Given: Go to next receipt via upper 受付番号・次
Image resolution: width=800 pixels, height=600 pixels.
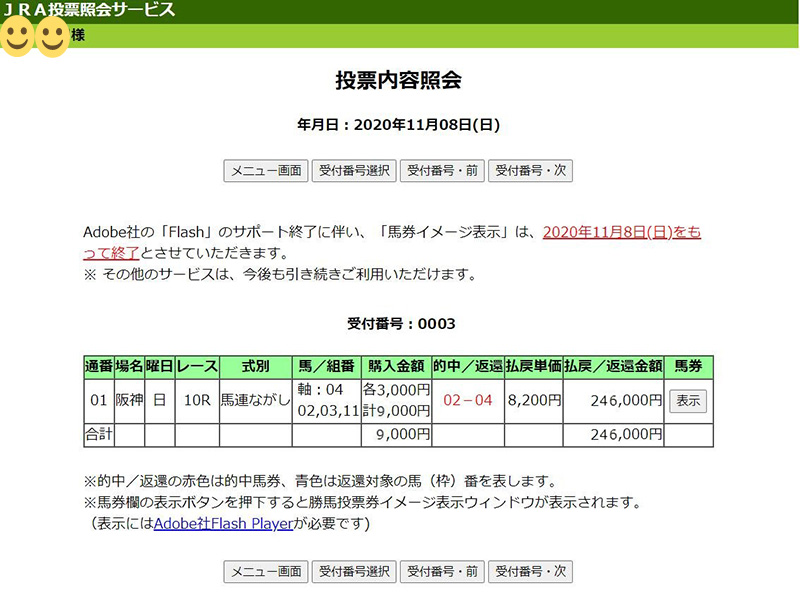Looking at the screenshot, I should 530,171.
